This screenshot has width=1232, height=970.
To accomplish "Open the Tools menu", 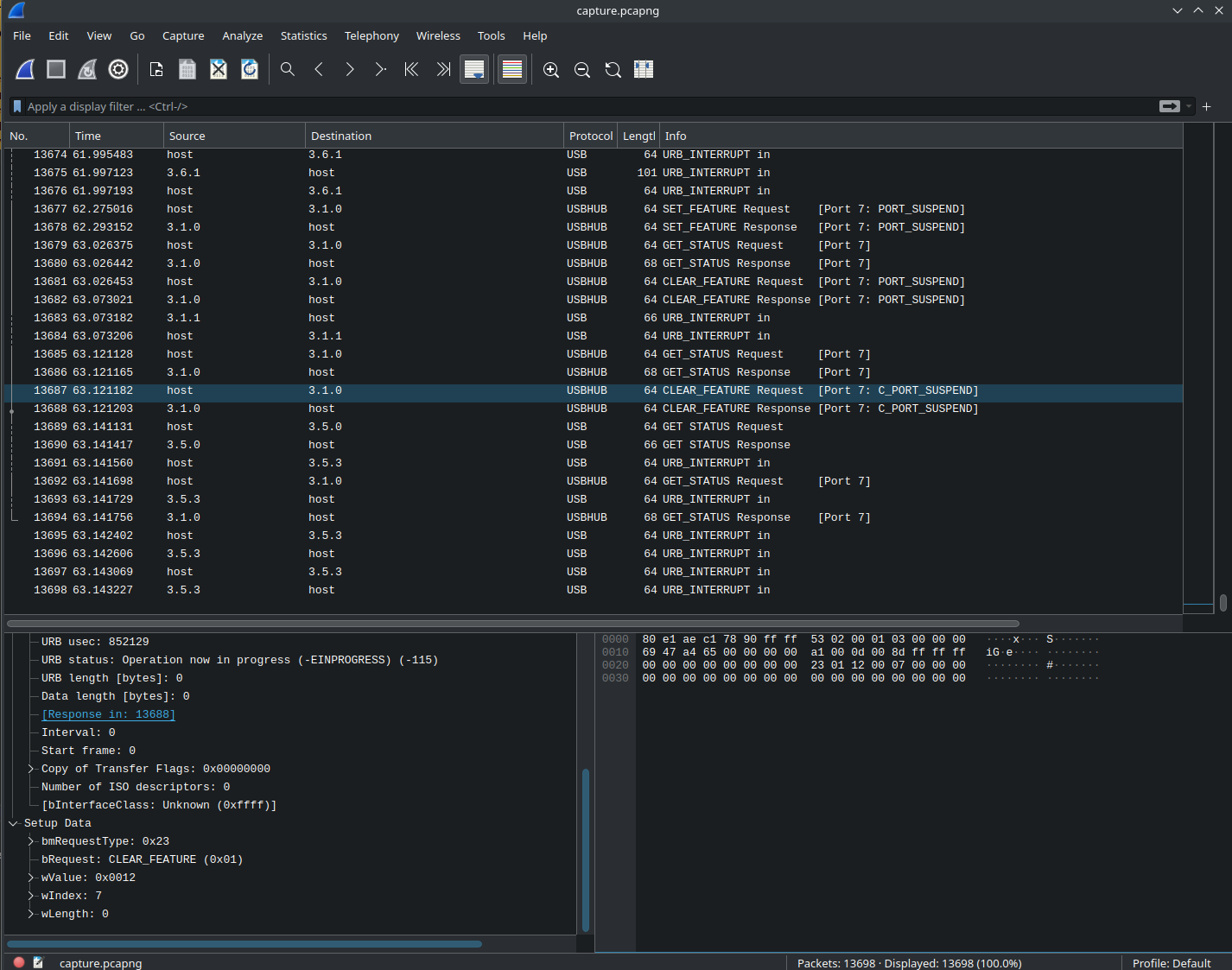I will tap(491, 35).
